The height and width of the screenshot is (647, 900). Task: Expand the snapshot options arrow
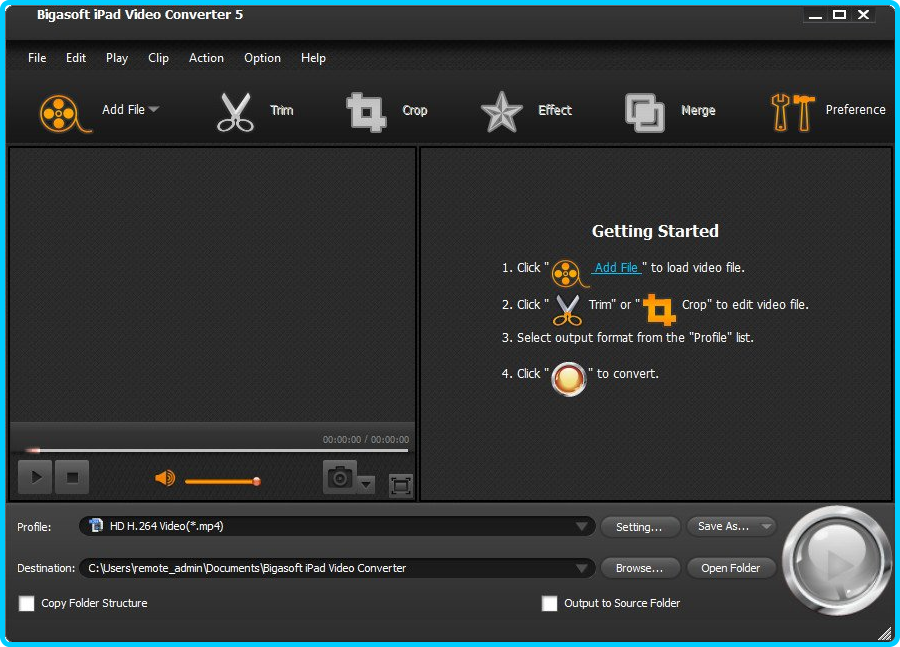coord(366,485)
